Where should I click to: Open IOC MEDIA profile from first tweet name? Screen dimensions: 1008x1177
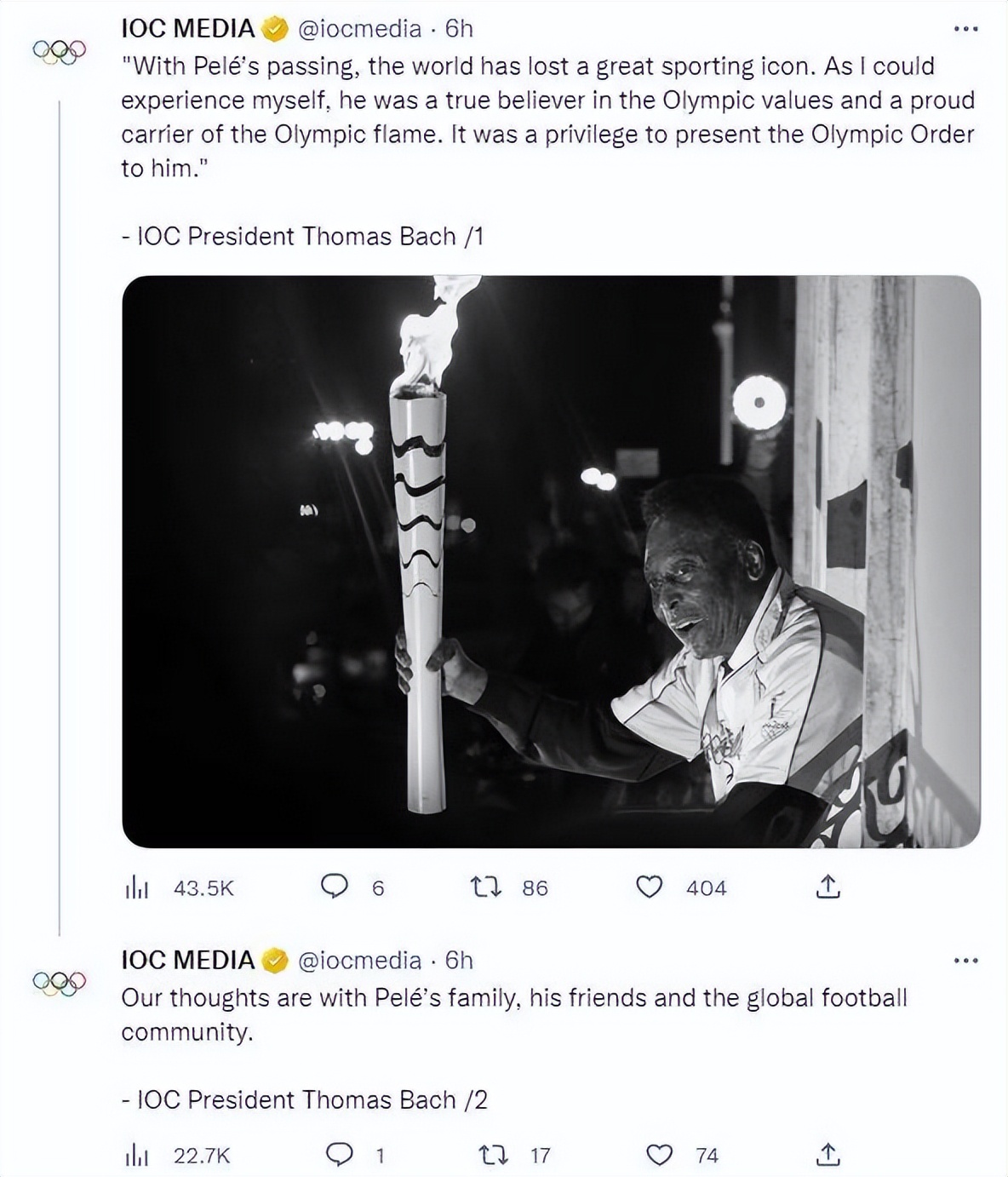click(188, 29)
